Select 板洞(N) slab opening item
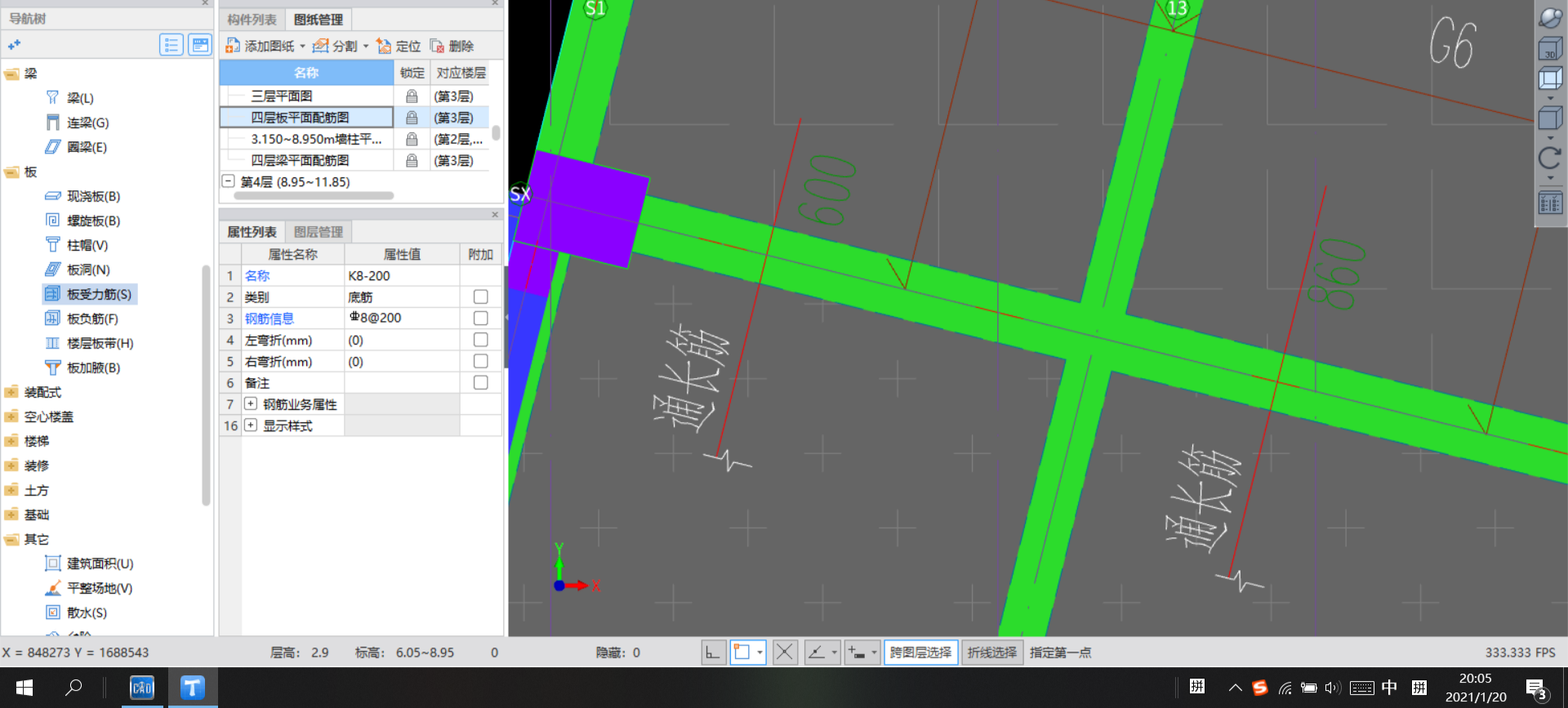 [x=78, y=269]
